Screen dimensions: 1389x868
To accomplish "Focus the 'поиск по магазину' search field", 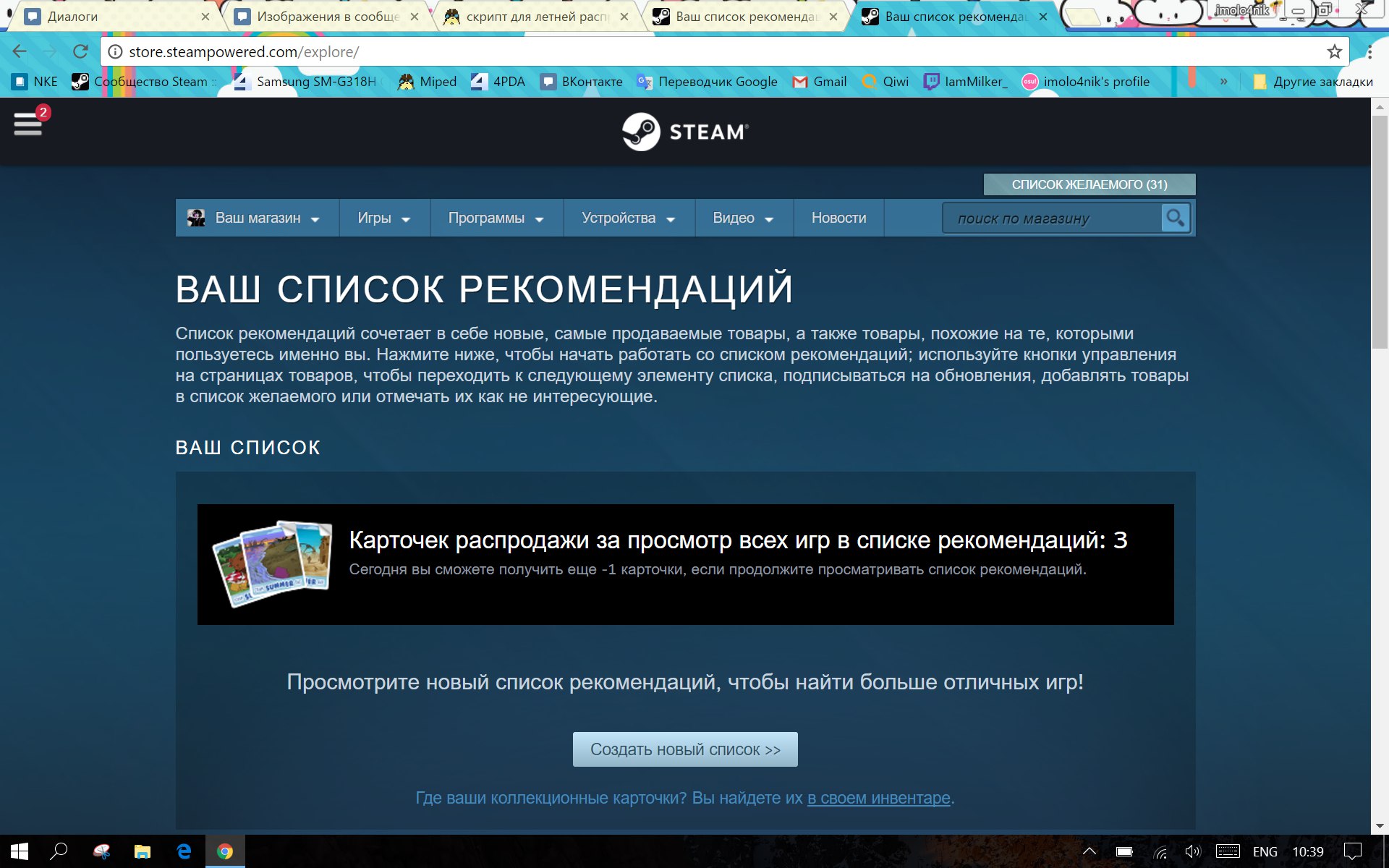I will 1052,218.
